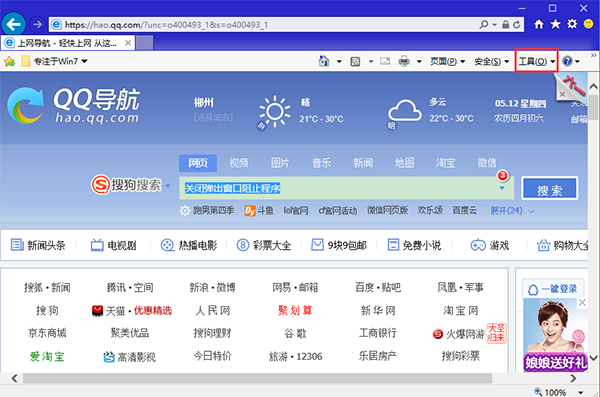Viewport: 600px width, 397px height.
Task: Add to favorites bar star icon
Action: click(x=10, y=61)
